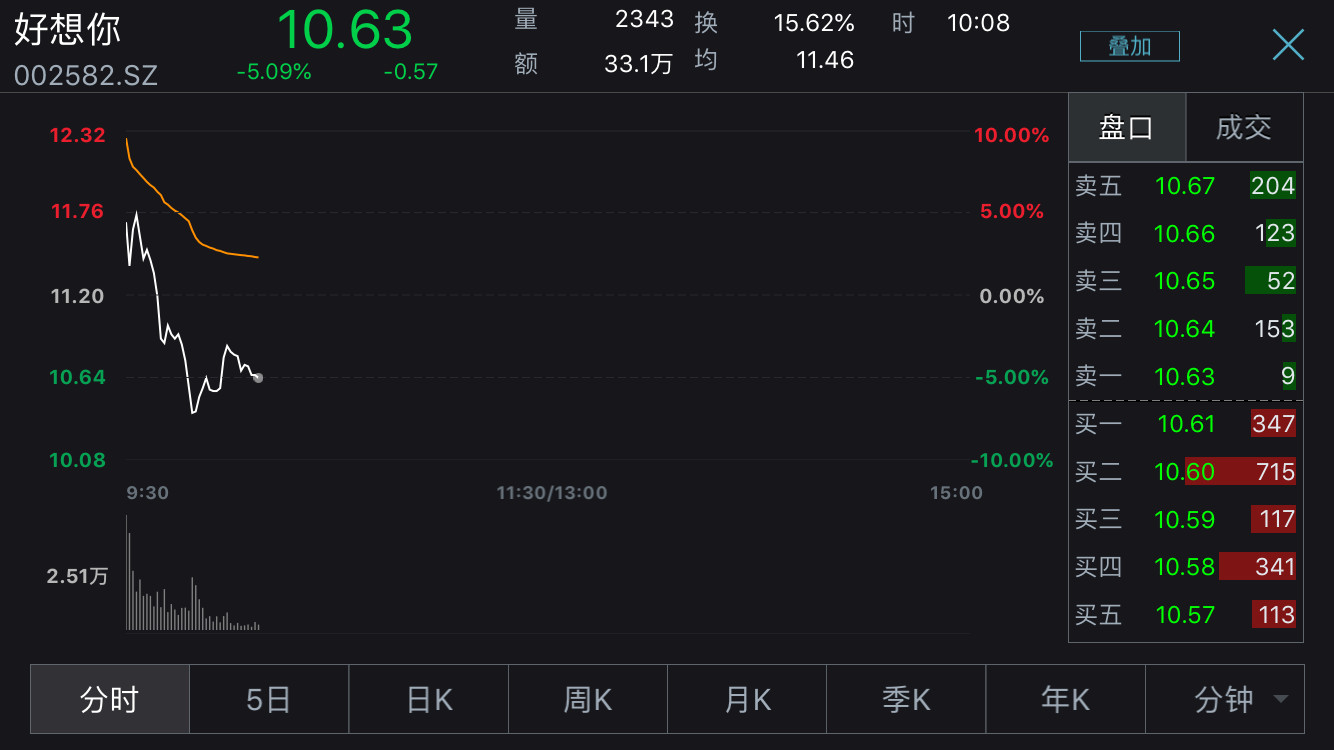
Task: Switch to the 5日 (5-day) chart
Action: [268, 699]
